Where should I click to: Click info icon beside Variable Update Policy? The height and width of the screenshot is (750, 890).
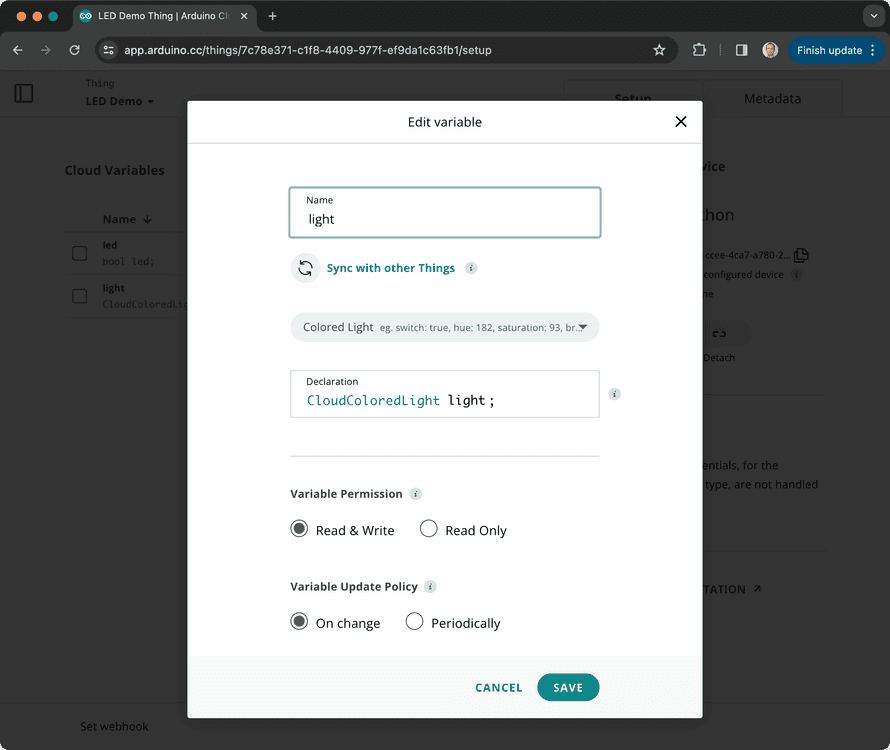tap(430, 587)
